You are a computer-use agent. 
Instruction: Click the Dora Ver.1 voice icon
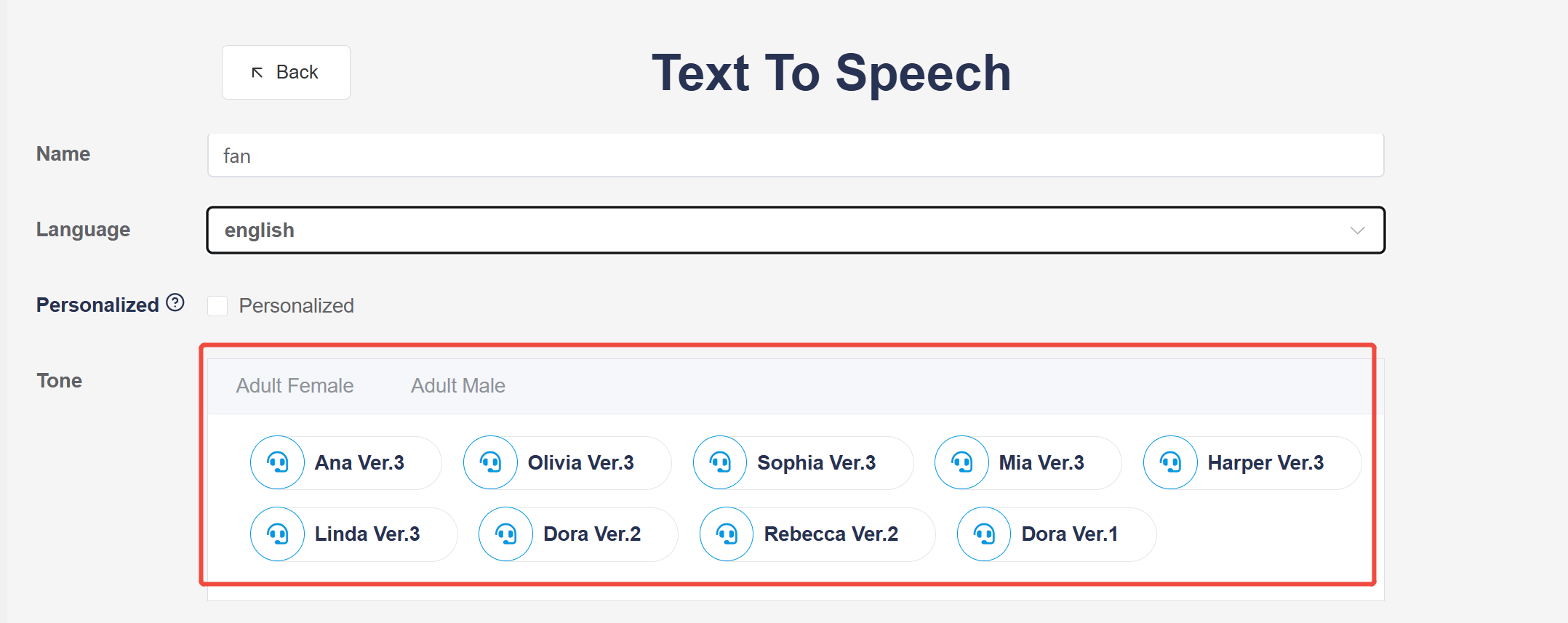[x=984, y=534]
